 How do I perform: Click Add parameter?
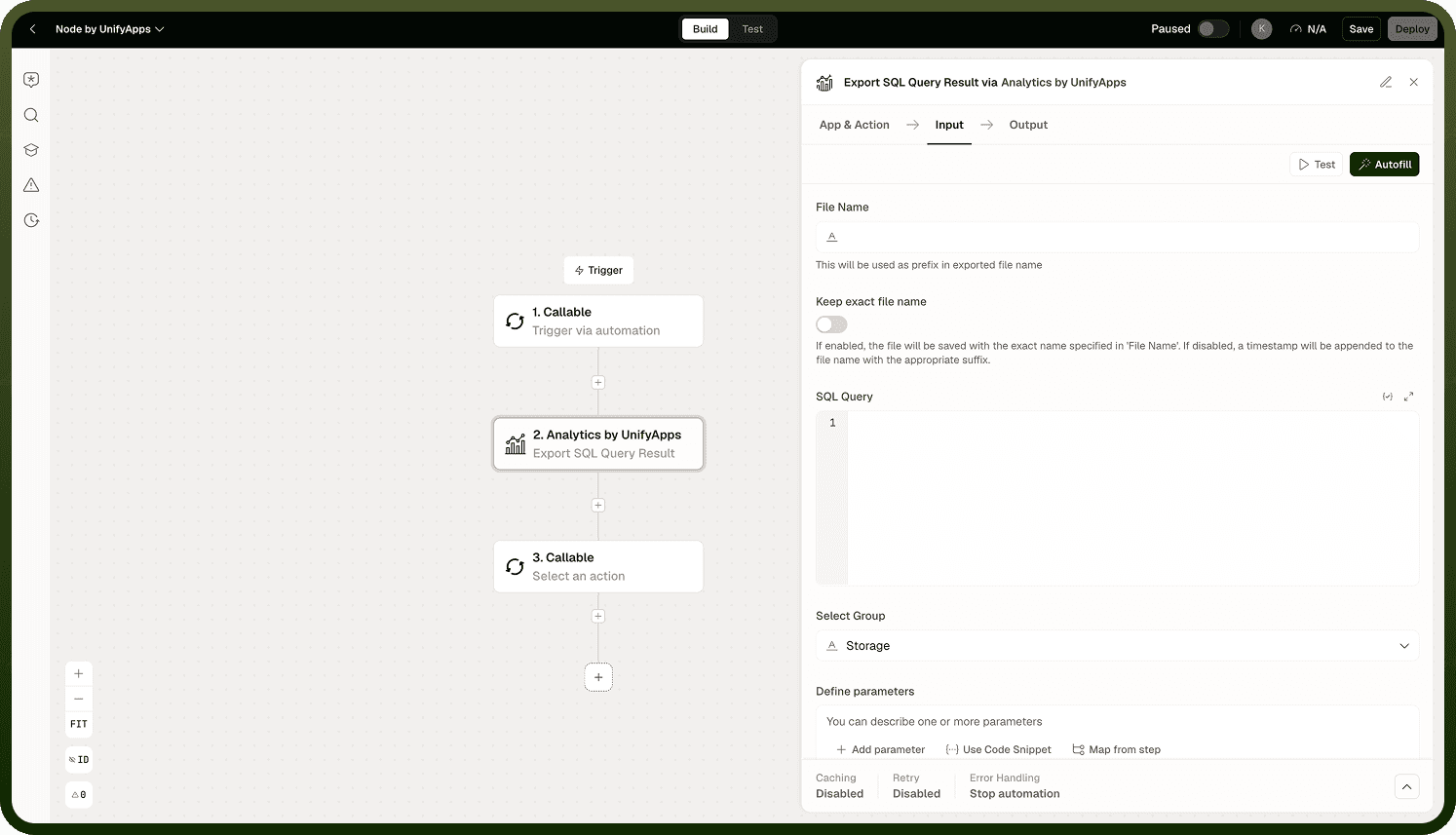pyautogui.click(x=881, y=749)
